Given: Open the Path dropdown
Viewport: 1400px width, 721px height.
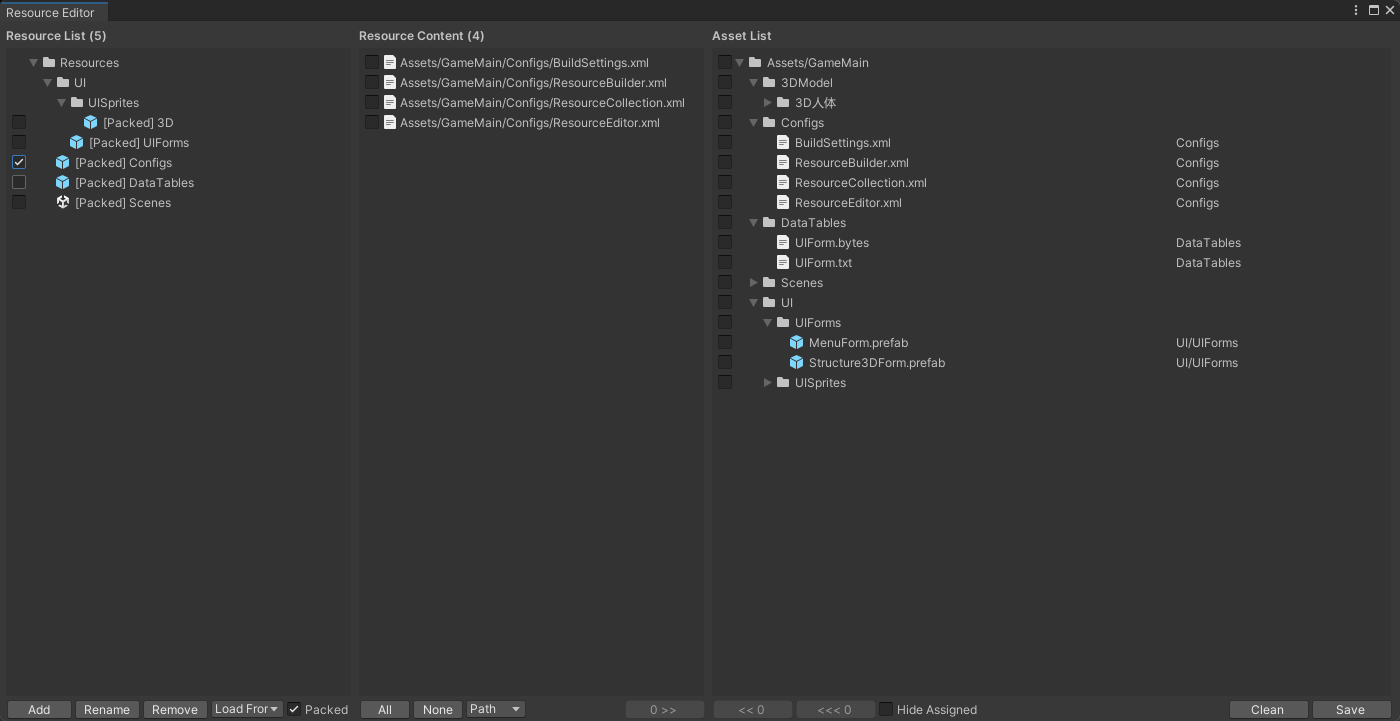Looking at the screenshot, I should [495, 708].
